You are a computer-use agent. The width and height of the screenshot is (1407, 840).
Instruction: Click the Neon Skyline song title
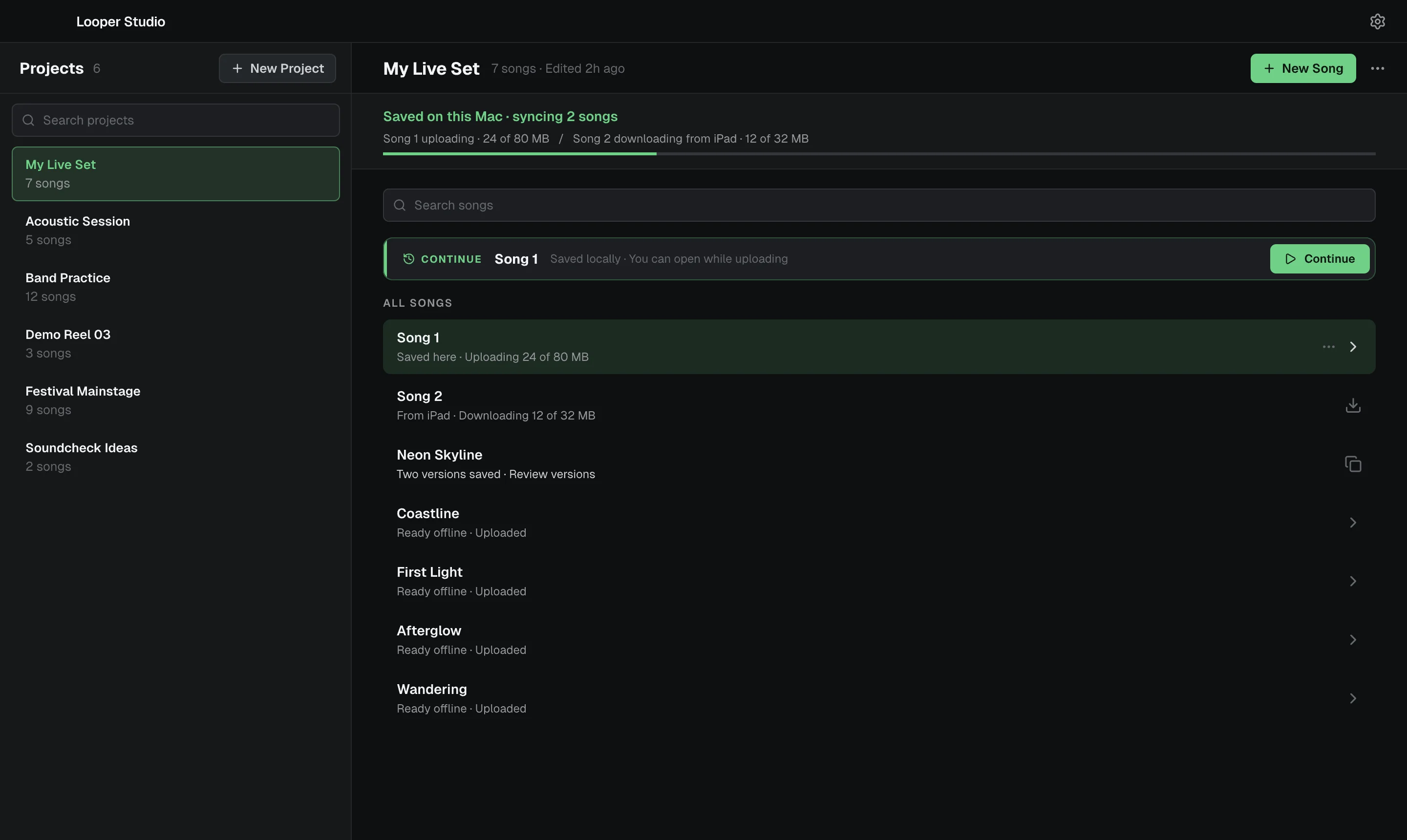click(x=439, y=455)
